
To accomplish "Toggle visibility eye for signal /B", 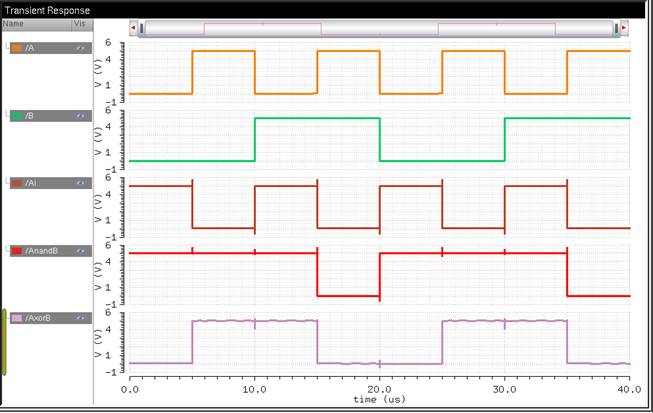I will (80, 116).
